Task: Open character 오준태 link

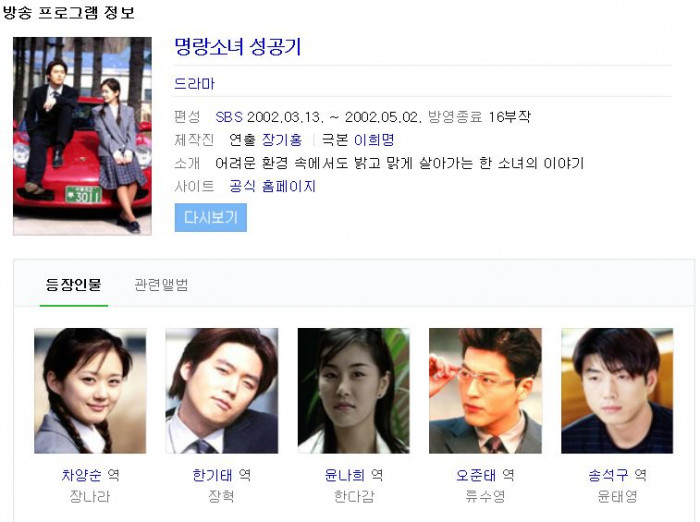Action: pos(476,475)
